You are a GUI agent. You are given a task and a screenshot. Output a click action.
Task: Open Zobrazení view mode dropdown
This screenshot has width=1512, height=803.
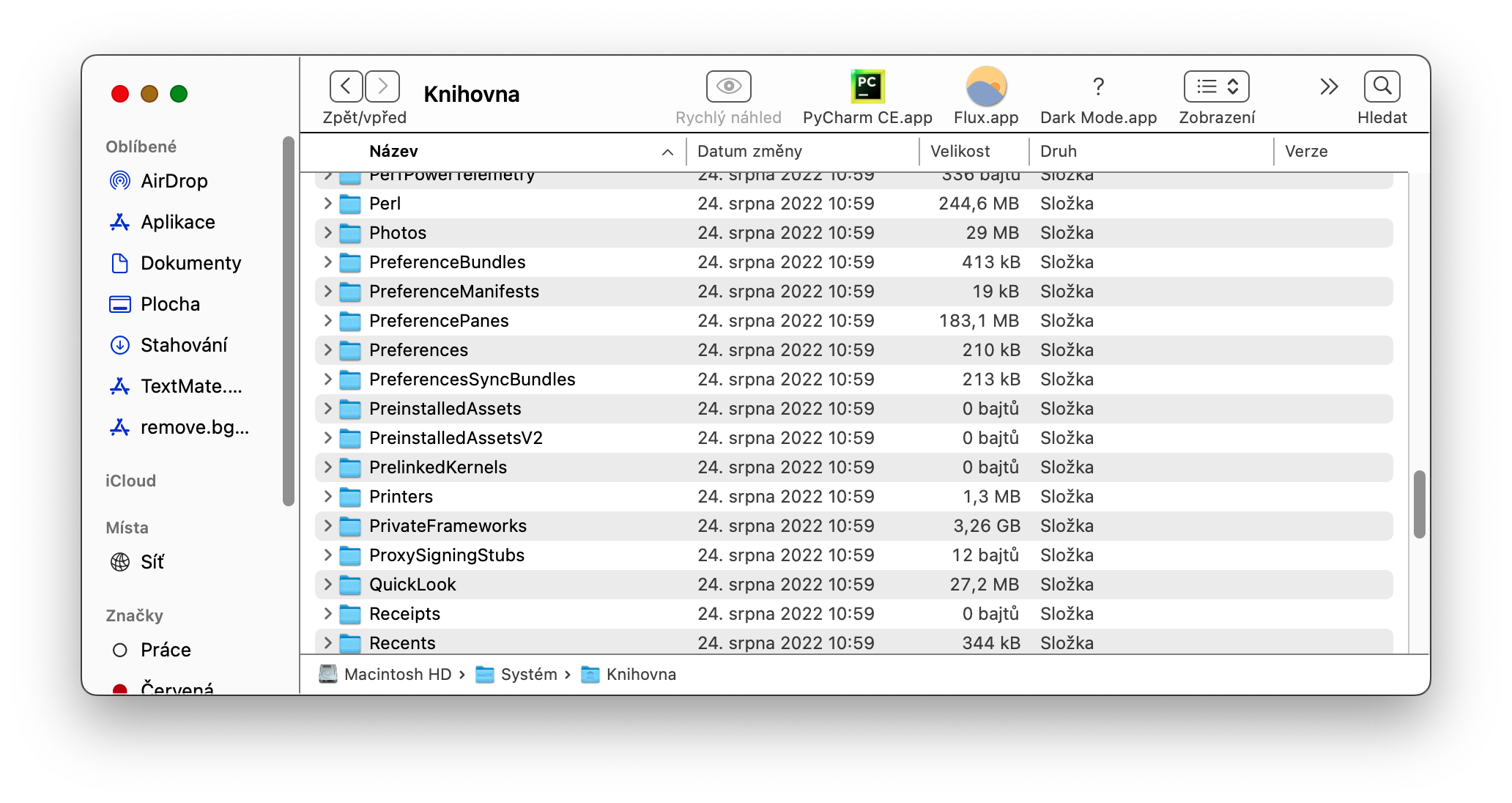click(x=1216, y=86)
